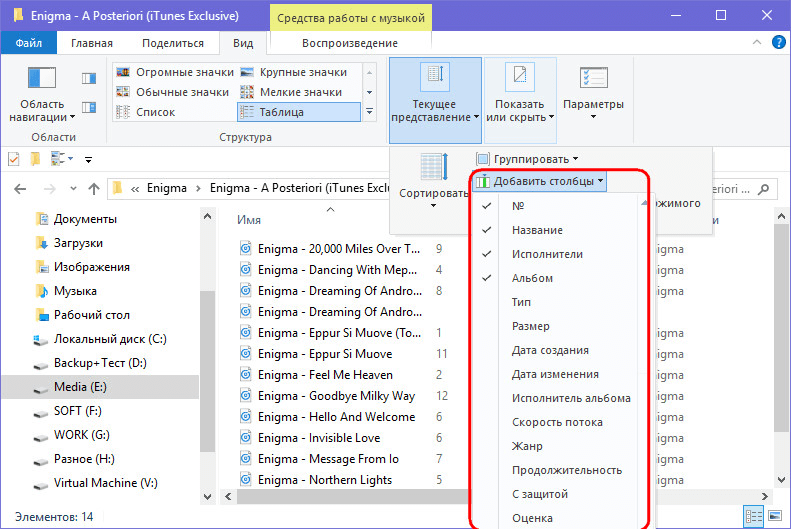The width and height of the screenshot is (791, 529).
Task: Switch to details view icon in status bar
Action: pos(754,516)
